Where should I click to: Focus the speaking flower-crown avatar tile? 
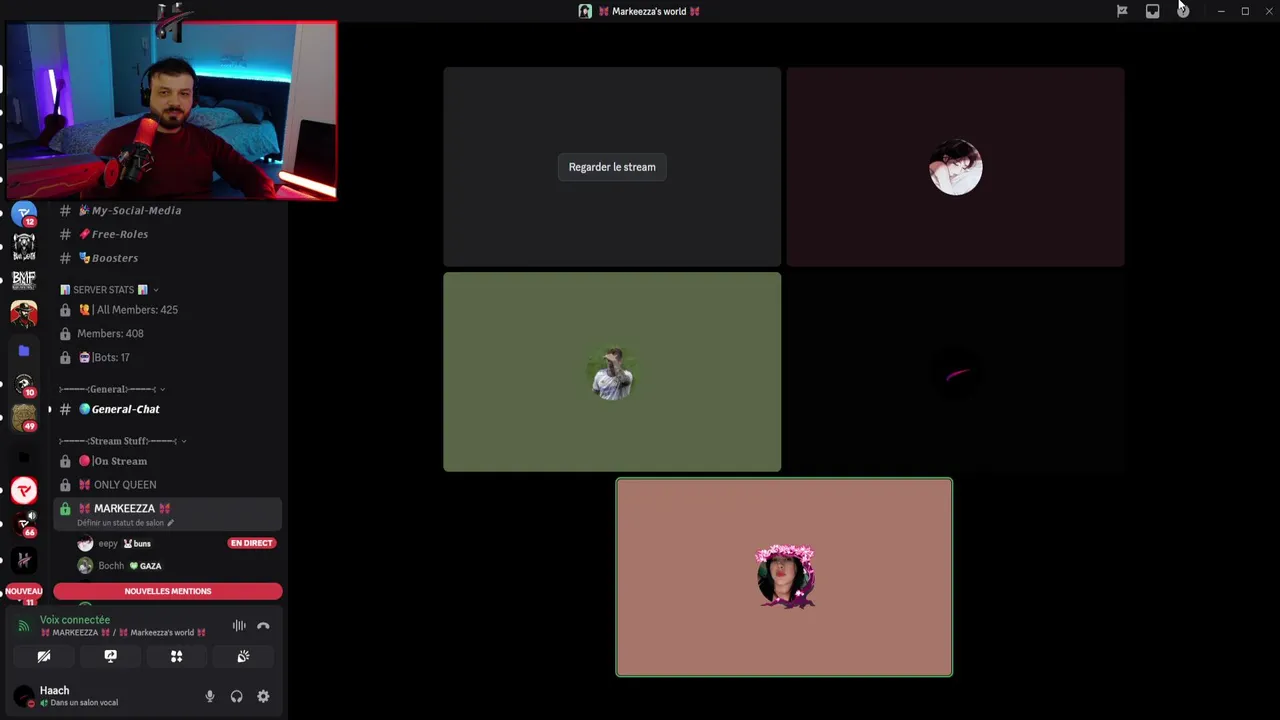point(784,577)
